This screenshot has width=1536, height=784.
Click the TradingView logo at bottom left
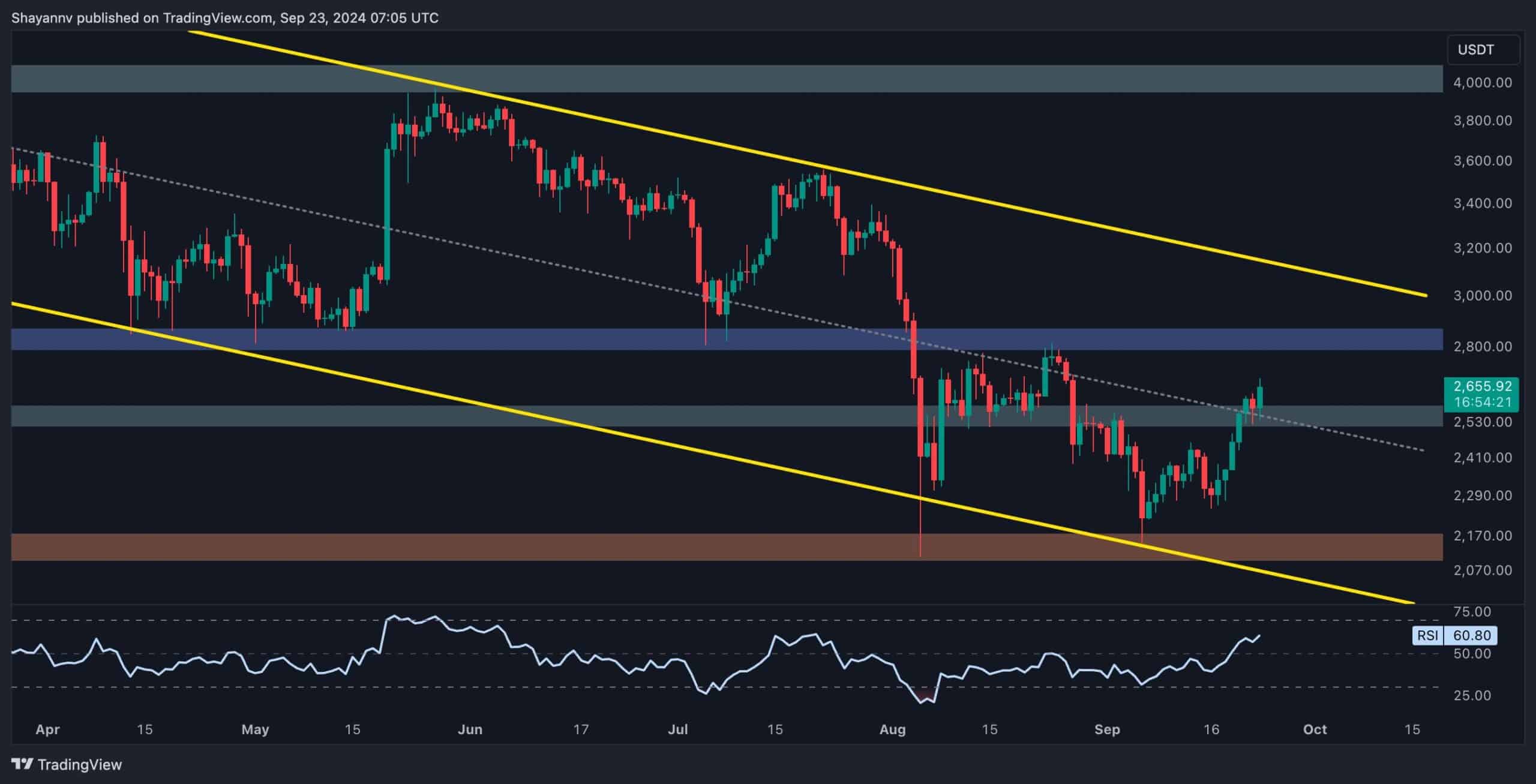pos(67,764)
